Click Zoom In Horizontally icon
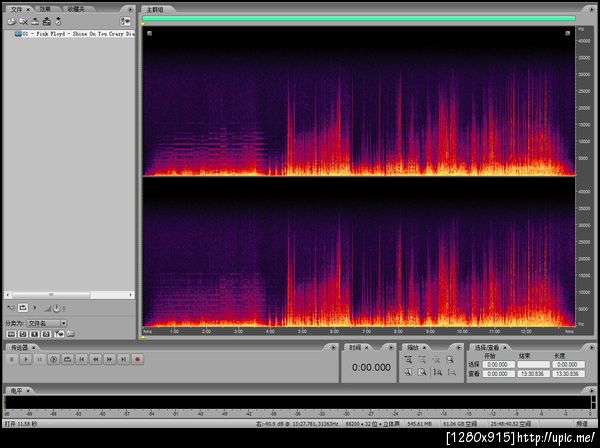The height and width of the screenshot is (448, 600). pyautogui.click(x=408, y=360)
